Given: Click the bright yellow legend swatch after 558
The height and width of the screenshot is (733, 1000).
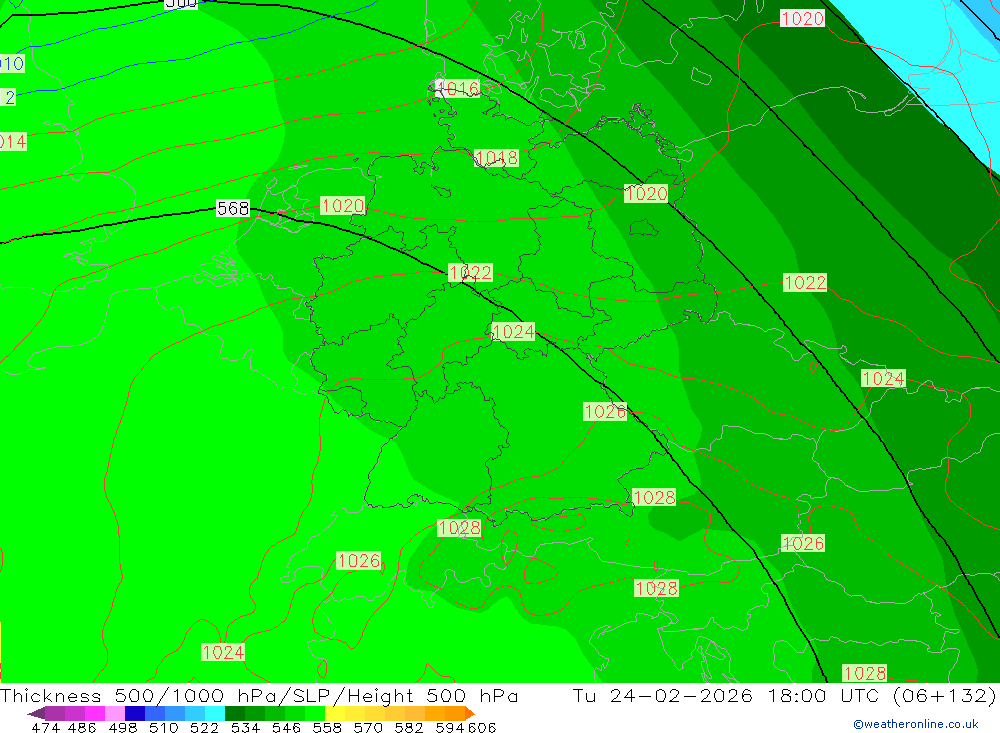Looking at the screenshot, I should tap(335, 713).
